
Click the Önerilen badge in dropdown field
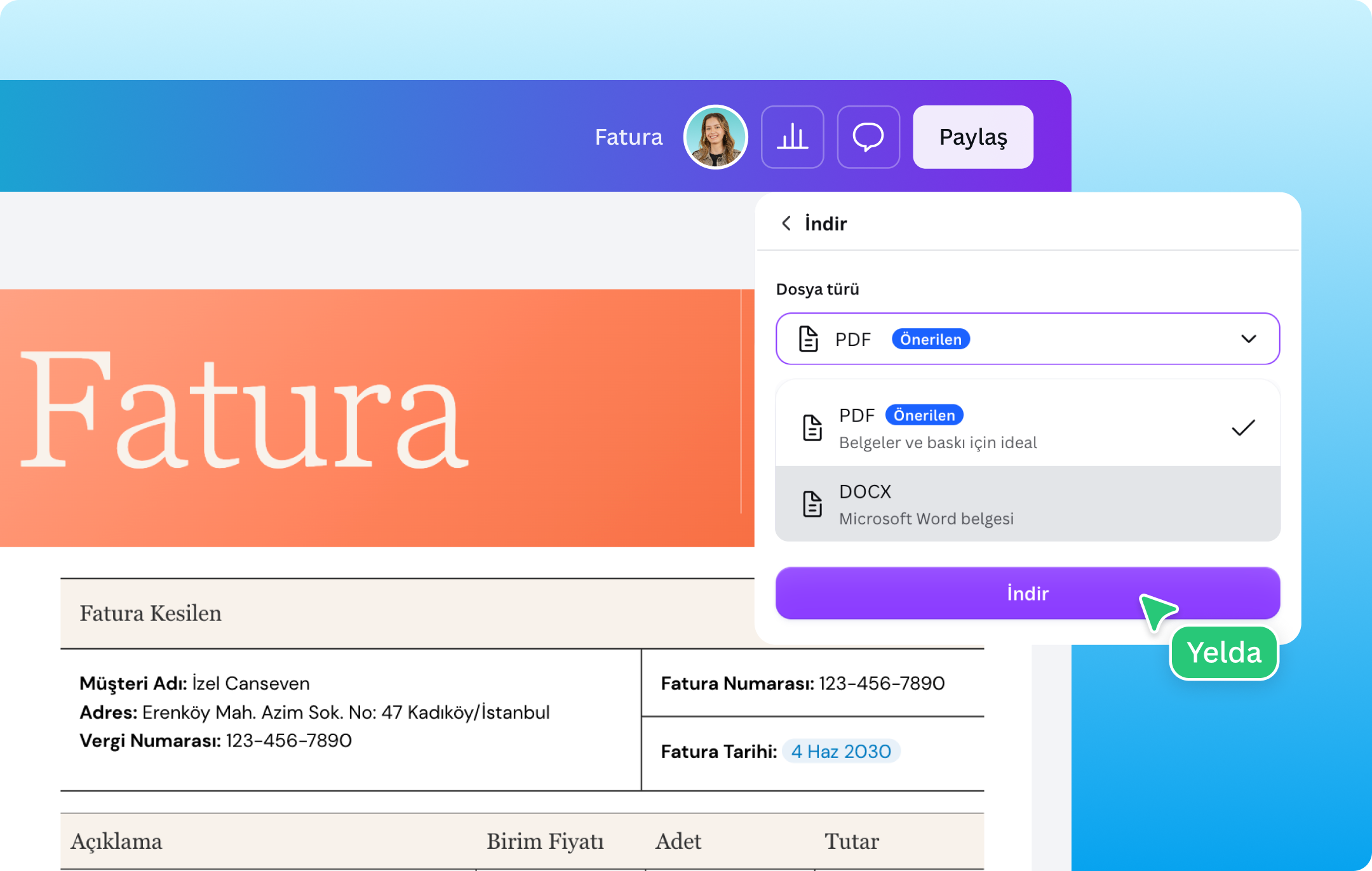[x=931, y=339]
